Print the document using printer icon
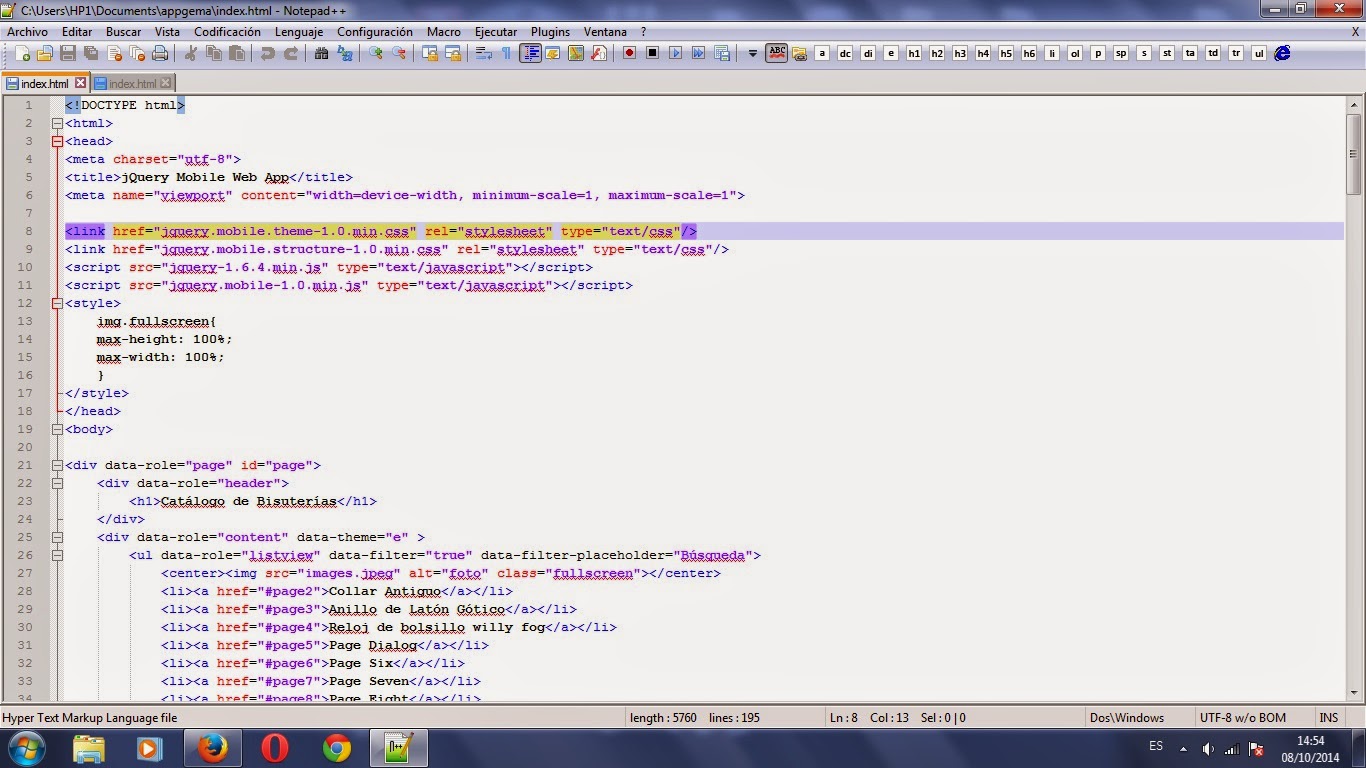1366x768 pixels. 160,53
